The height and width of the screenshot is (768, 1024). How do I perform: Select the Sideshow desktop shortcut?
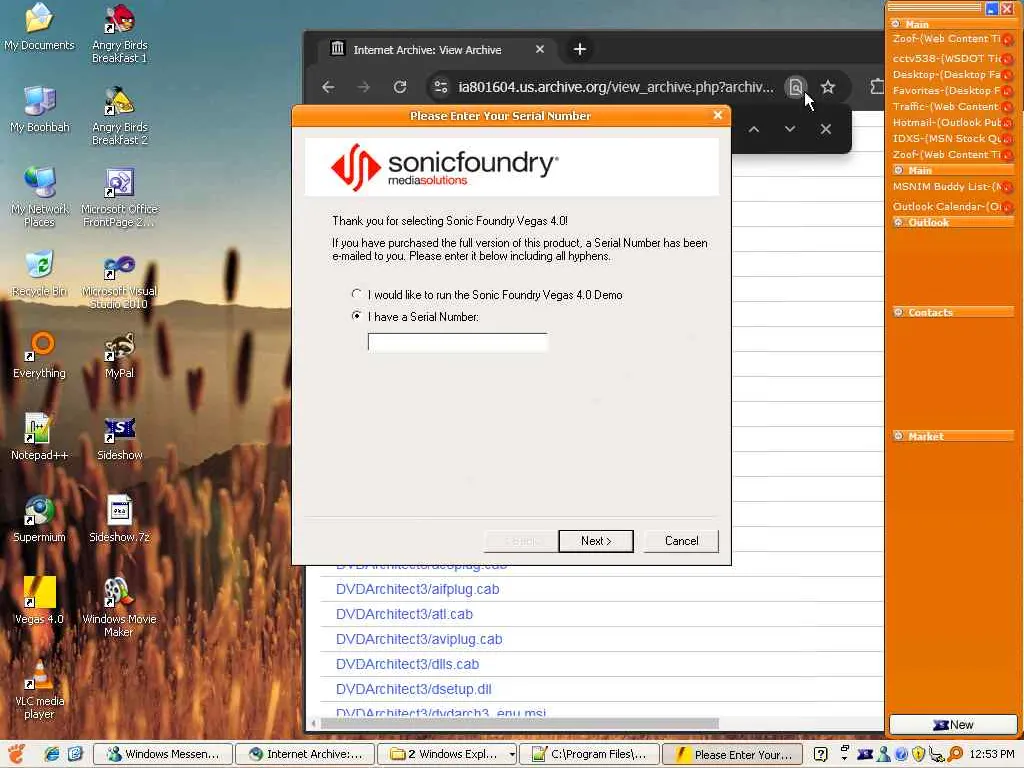(x=120, y=438)
